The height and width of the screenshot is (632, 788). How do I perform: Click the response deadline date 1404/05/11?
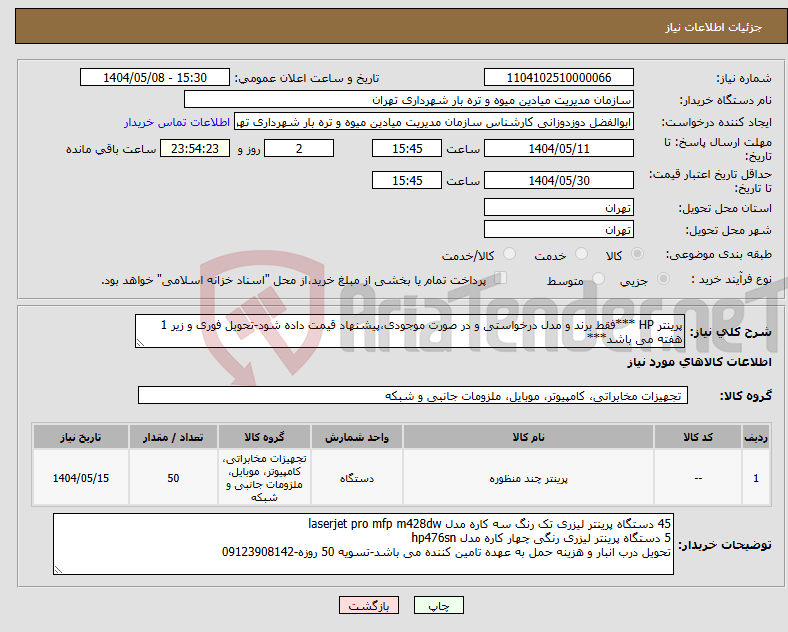pos(558,149)
